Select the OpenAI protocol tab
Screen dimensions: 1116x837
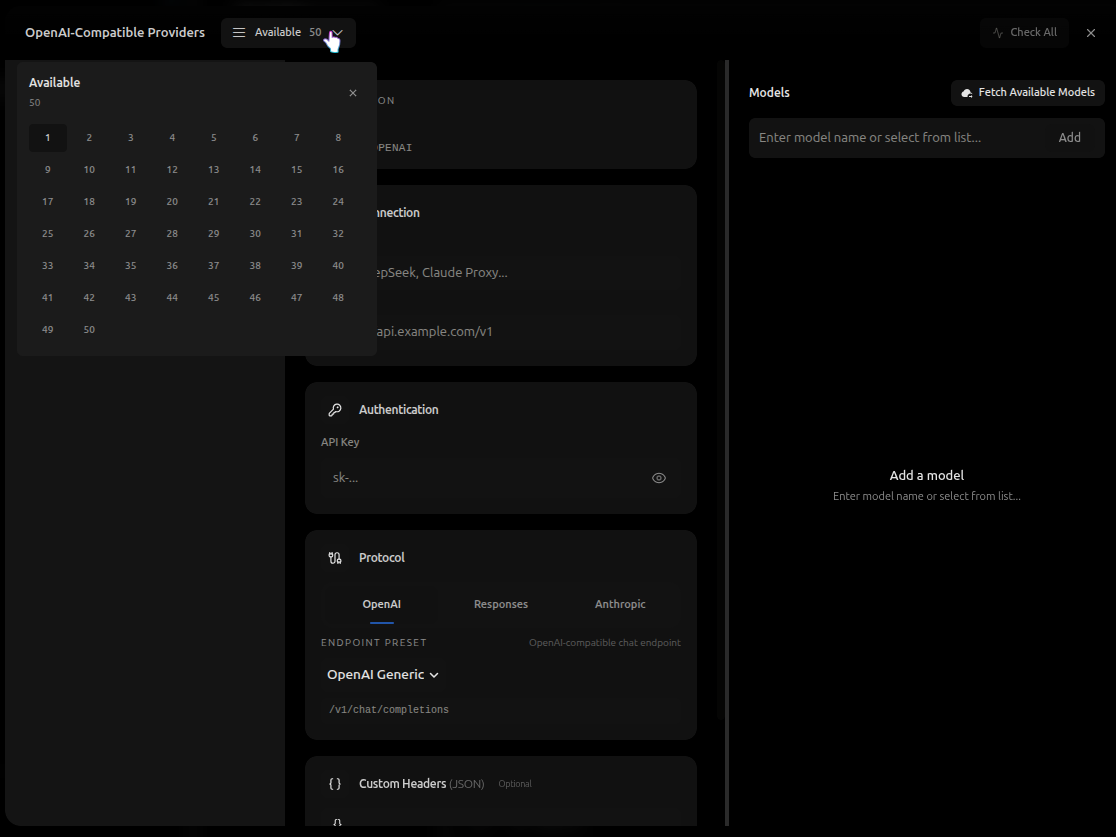pos(381,604)
